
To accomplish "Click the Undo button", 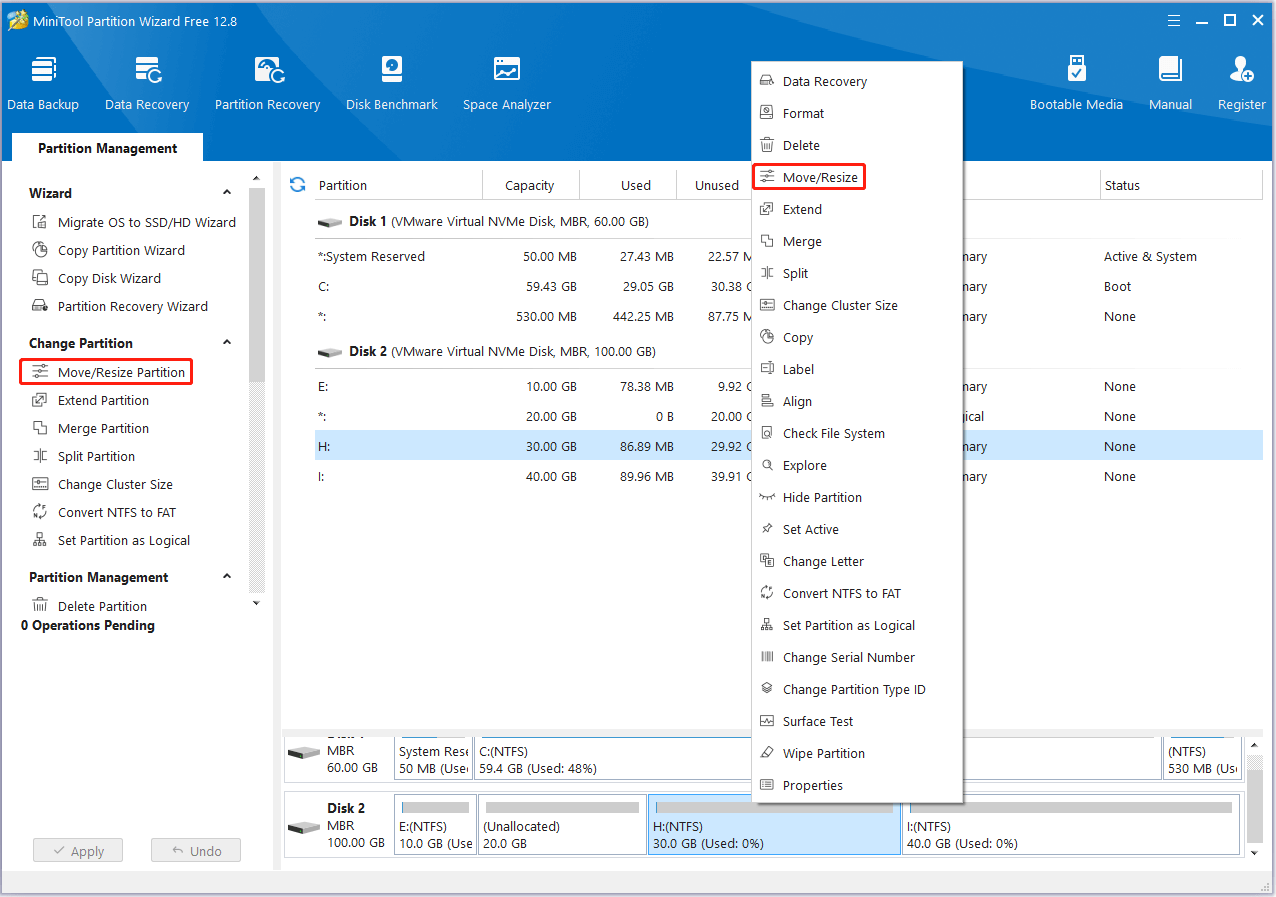I will coord(196,851).
